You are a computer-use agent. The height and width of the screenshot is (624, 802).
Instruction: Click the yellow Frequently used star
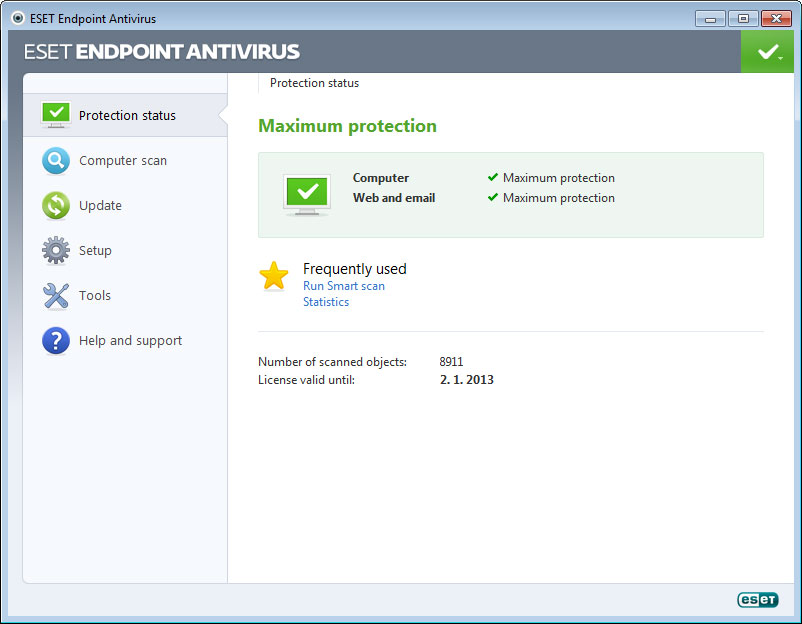[x=274, y=276]
